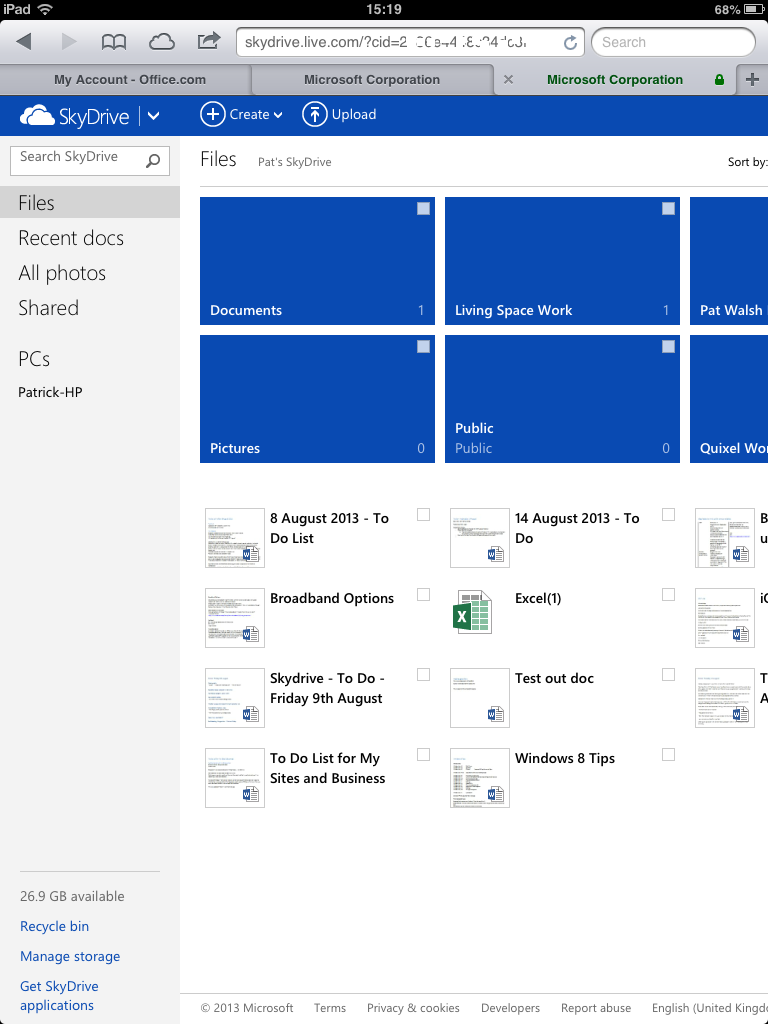Open Skydrive To Do Friday 9th August thumbnail
Screen dimensions: 768x1024
pos(234,697)
